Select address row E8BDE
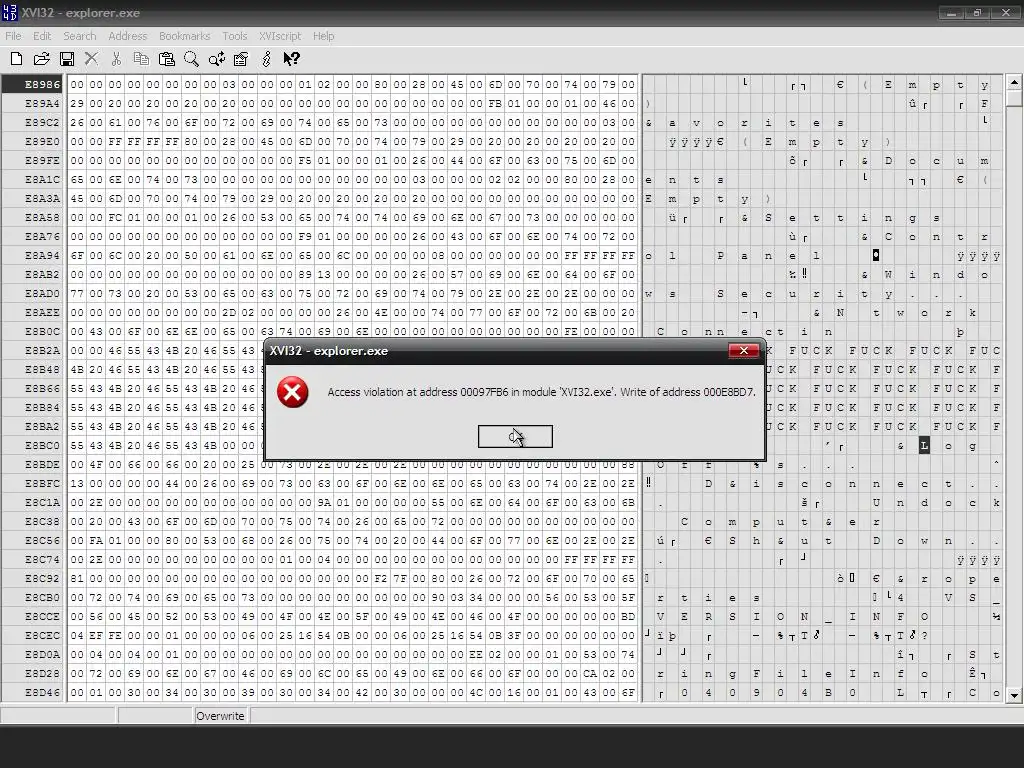Image resolution: width=1024 pixels, height=768 pixels. coord(34,464)
